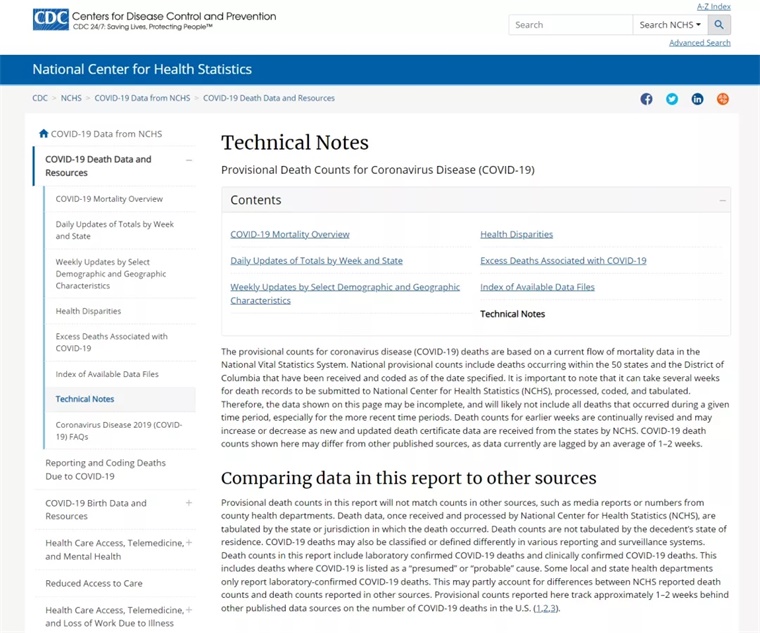Click the LinkedIn share icon

(697, 99)
